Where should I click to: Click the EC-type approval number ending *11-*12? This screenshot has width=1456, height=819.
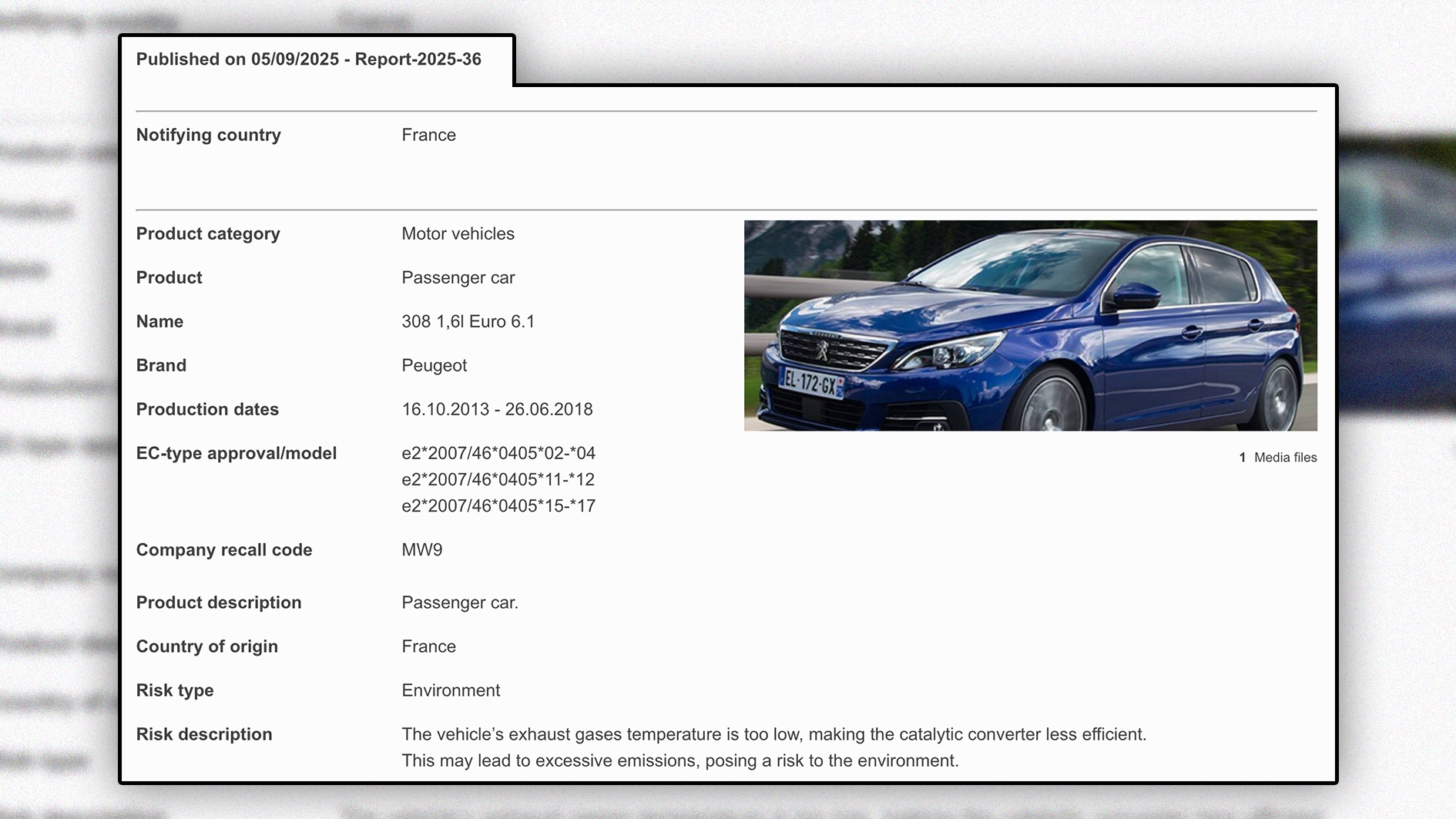tap(498, 479)
